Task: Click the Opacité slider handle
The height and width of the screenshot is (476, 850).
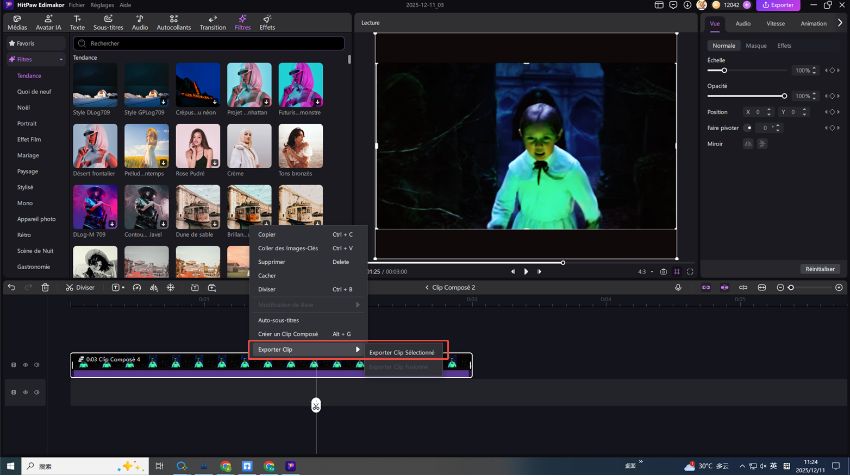Action: coord(784,96)
